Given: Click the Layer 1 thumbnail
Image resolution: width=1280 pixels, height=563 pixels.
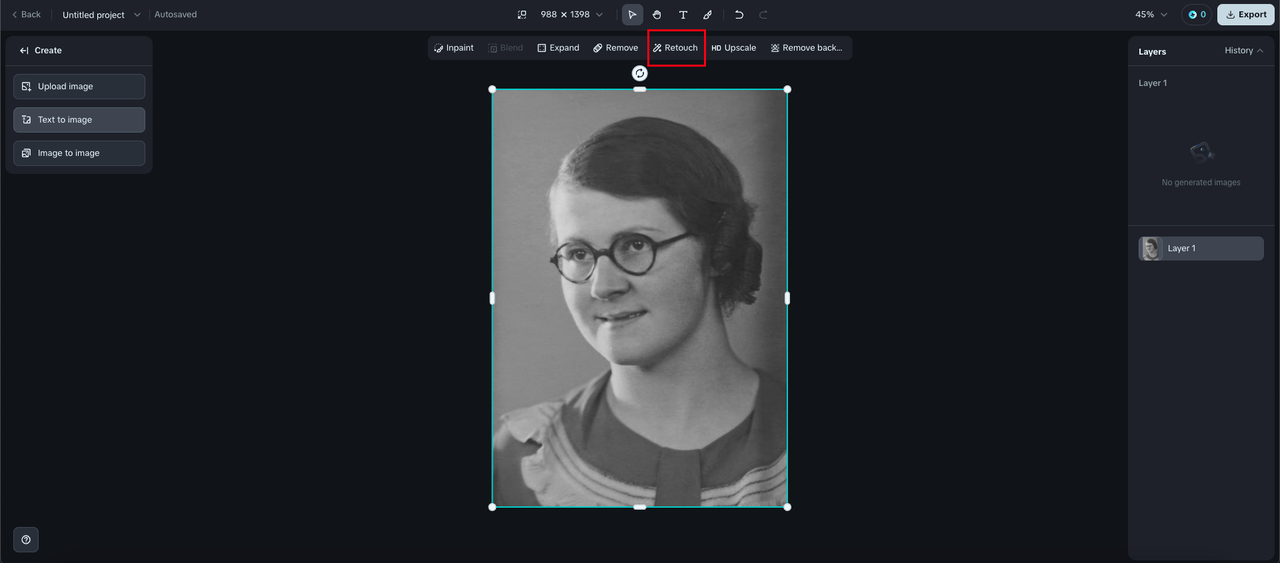Looking at the screenshot, I should [x=1151, y=248].
